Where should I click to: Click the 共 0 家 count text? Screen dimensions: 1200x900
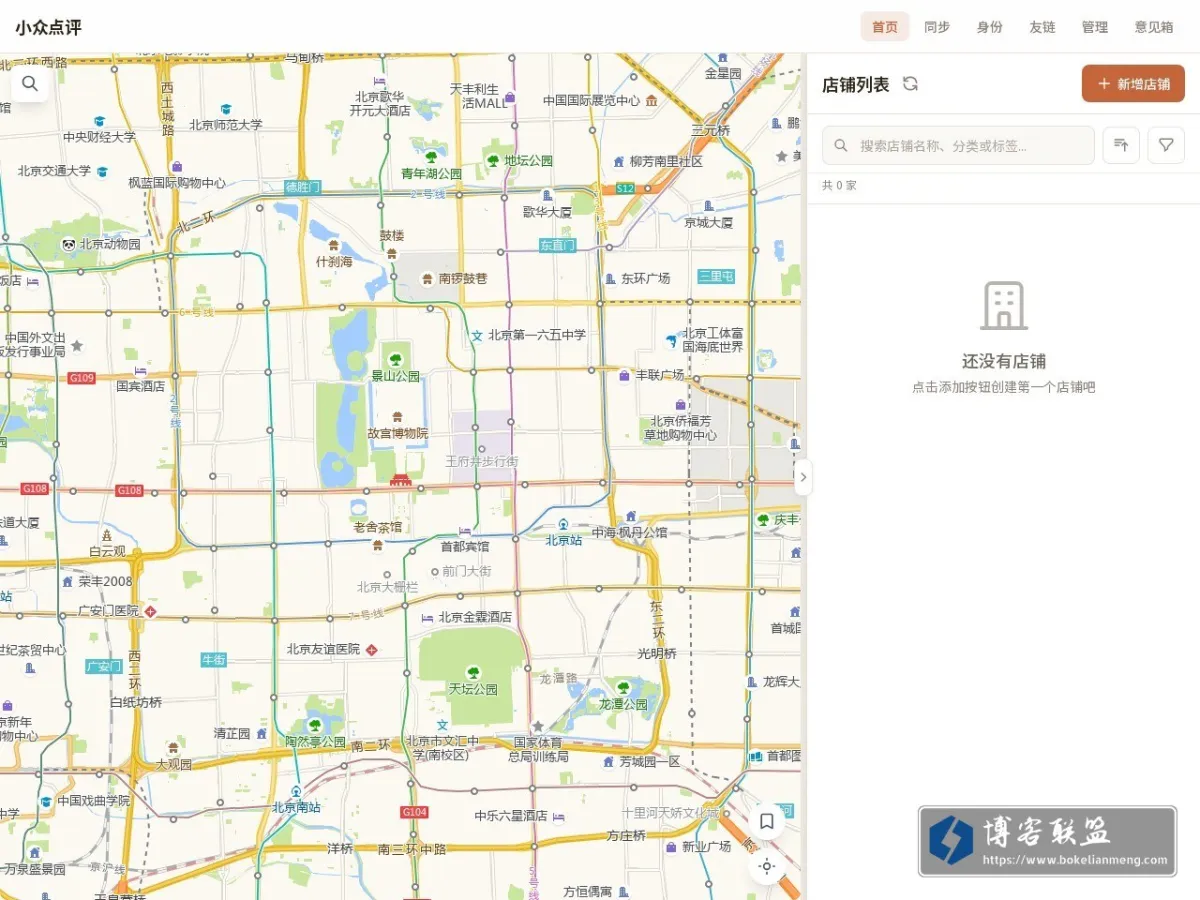pyautogui.click(x=839, y=185)
